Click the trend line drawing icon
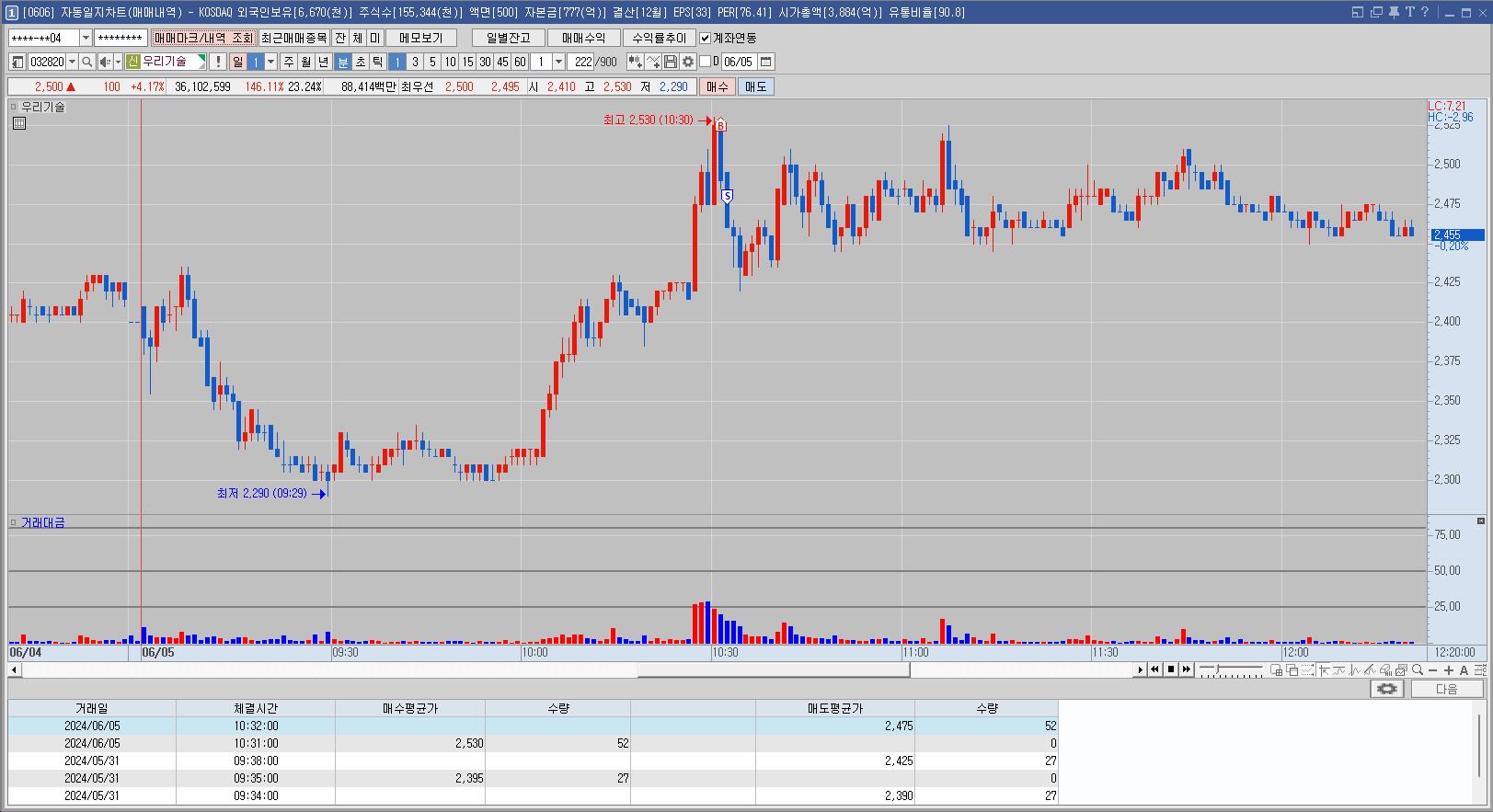 pyautogui.click(x=1370, y=669)
